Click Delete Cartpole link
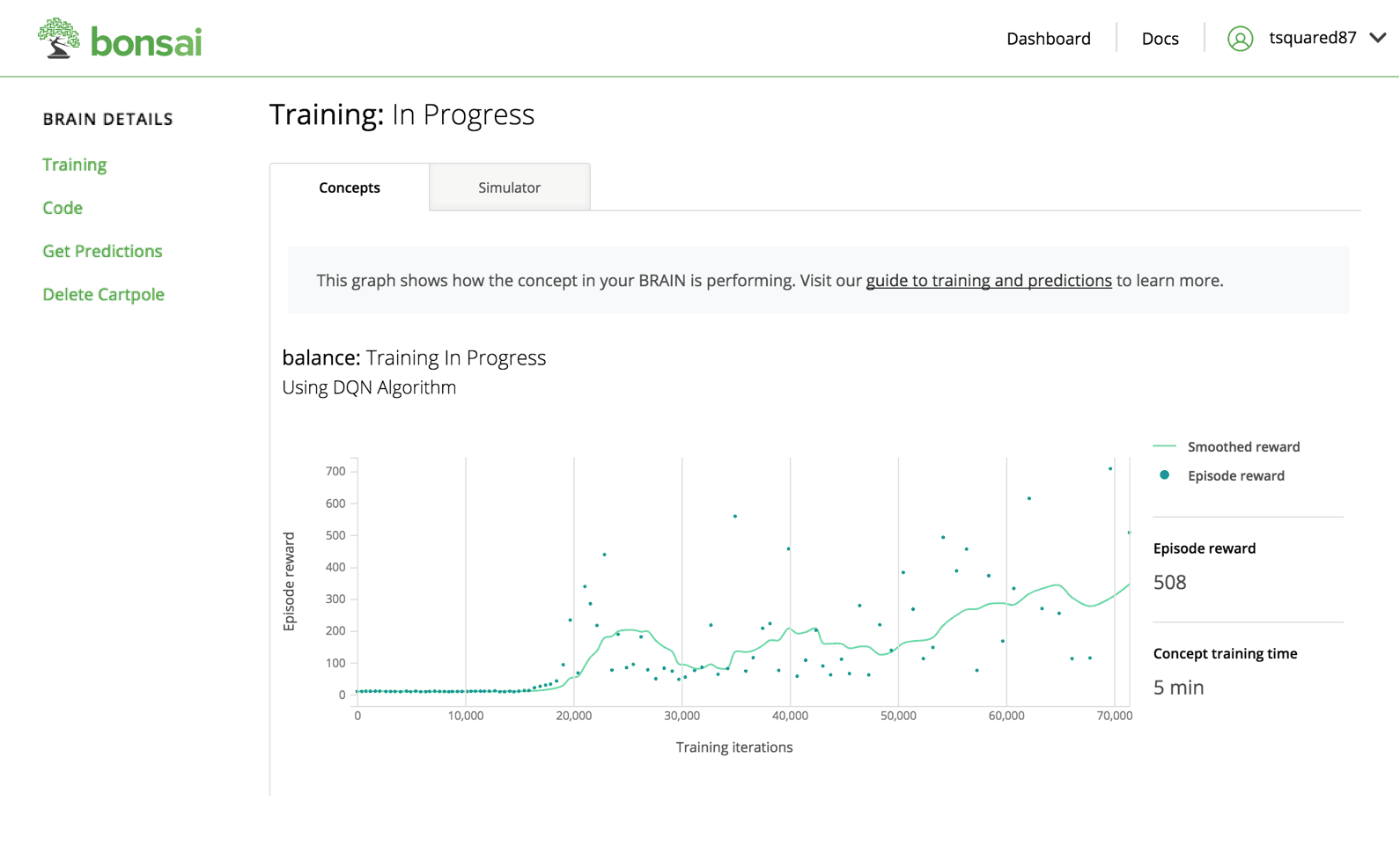The image size is (1400, 868). click(x=103, y=294)
